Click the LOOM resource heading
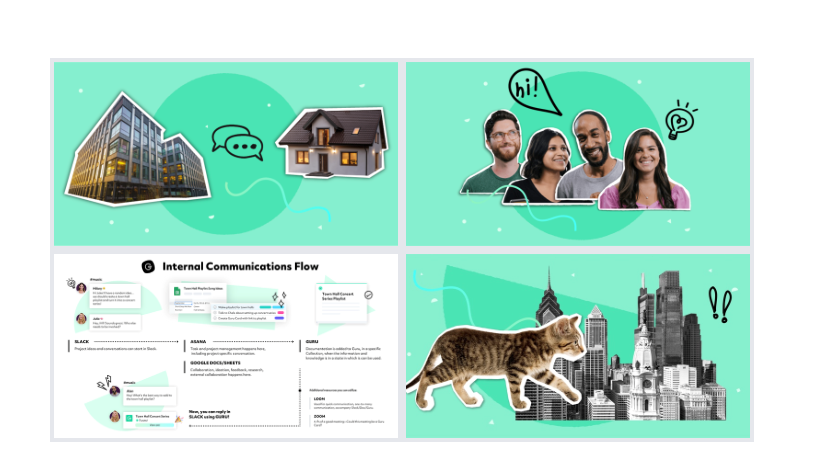Viewport: 831px width, 467px height. tap(319, 399)
